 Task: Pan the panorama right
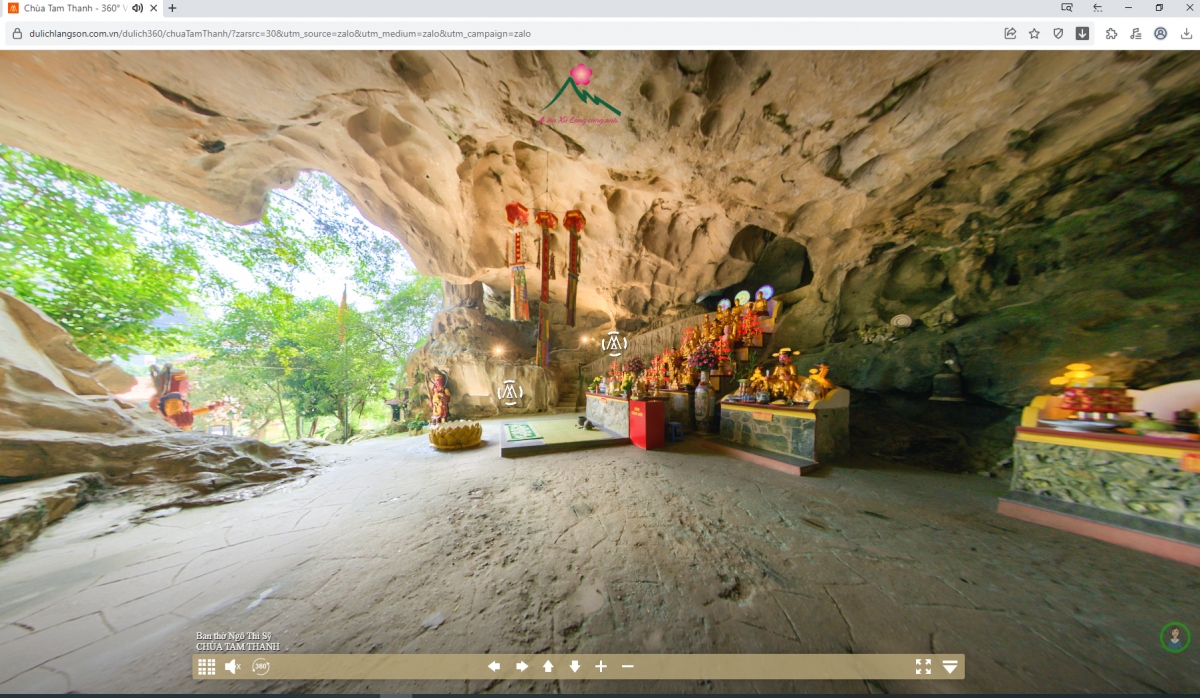tap(521, 667)
